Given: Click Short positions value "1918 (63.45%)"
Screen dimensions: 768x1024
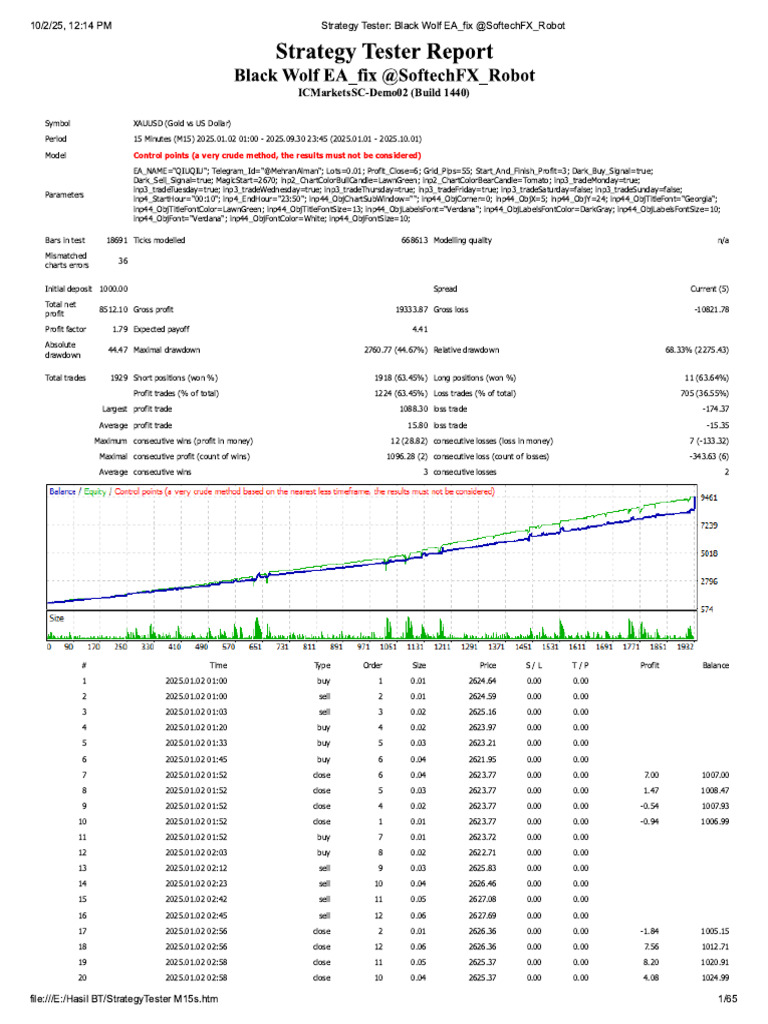Looking at the screenshot, I should tap(402, 378).
